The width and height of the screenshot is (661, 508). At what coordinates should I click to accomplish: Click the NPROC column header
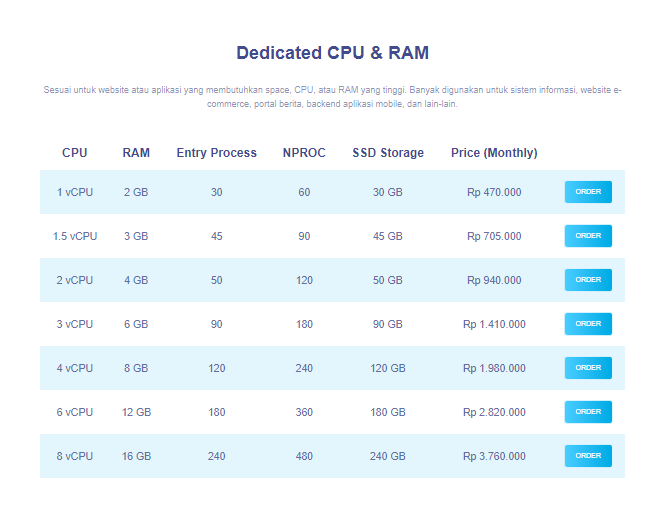point(304,153)
